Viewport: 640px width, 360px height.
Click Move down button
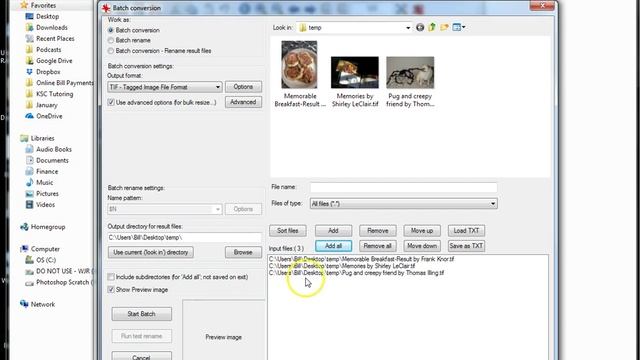422,246
